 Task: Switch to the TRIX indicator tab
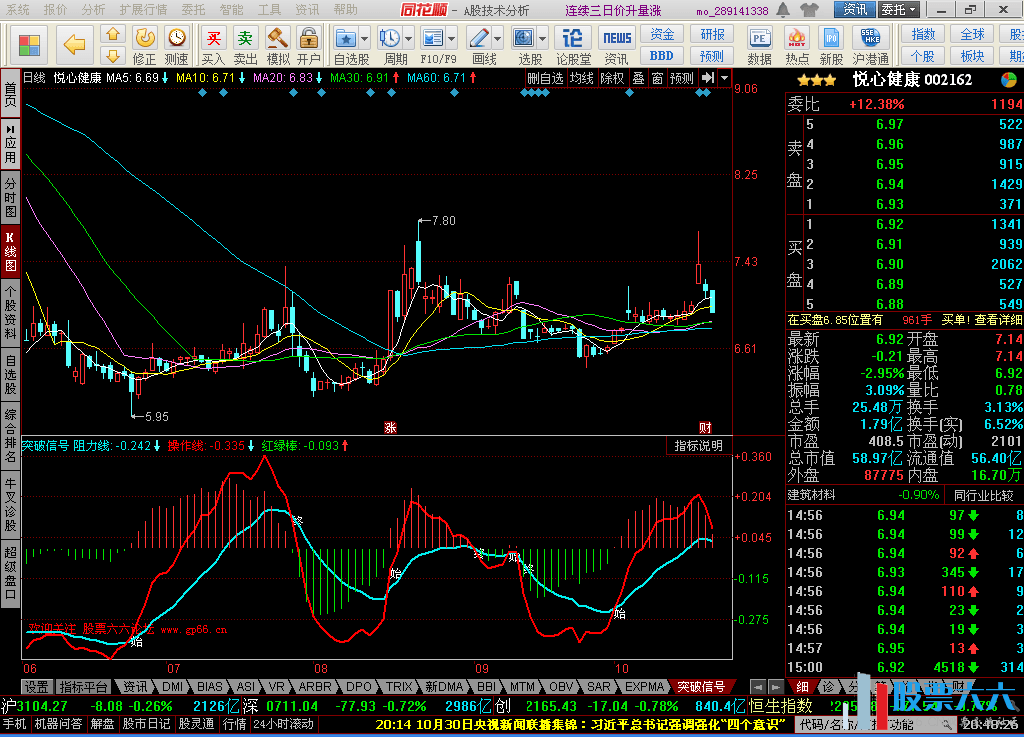(399, 687)
